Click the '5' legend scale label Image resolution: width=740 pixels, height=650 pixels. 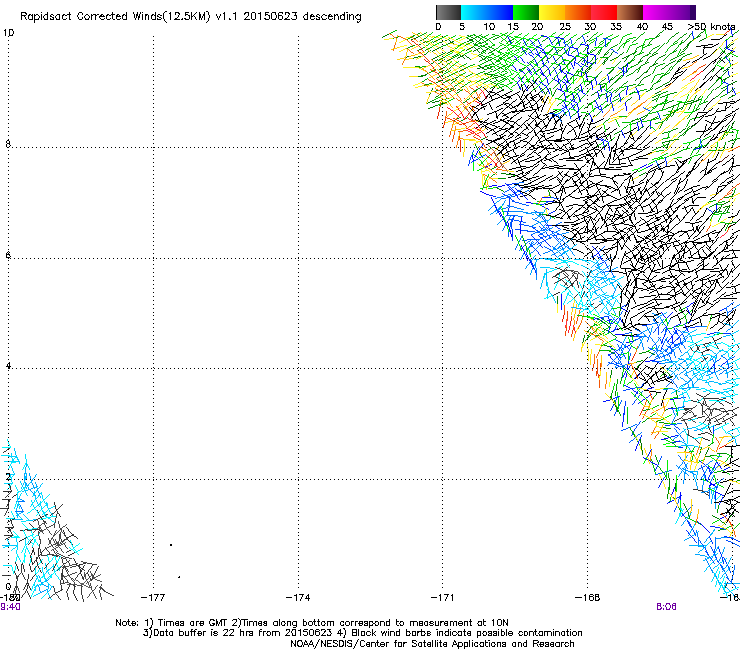click(462, 26)
